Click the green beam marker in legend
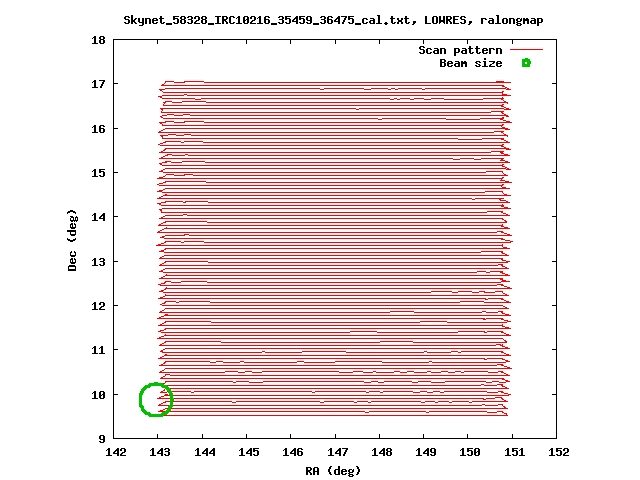 [527, 63]
